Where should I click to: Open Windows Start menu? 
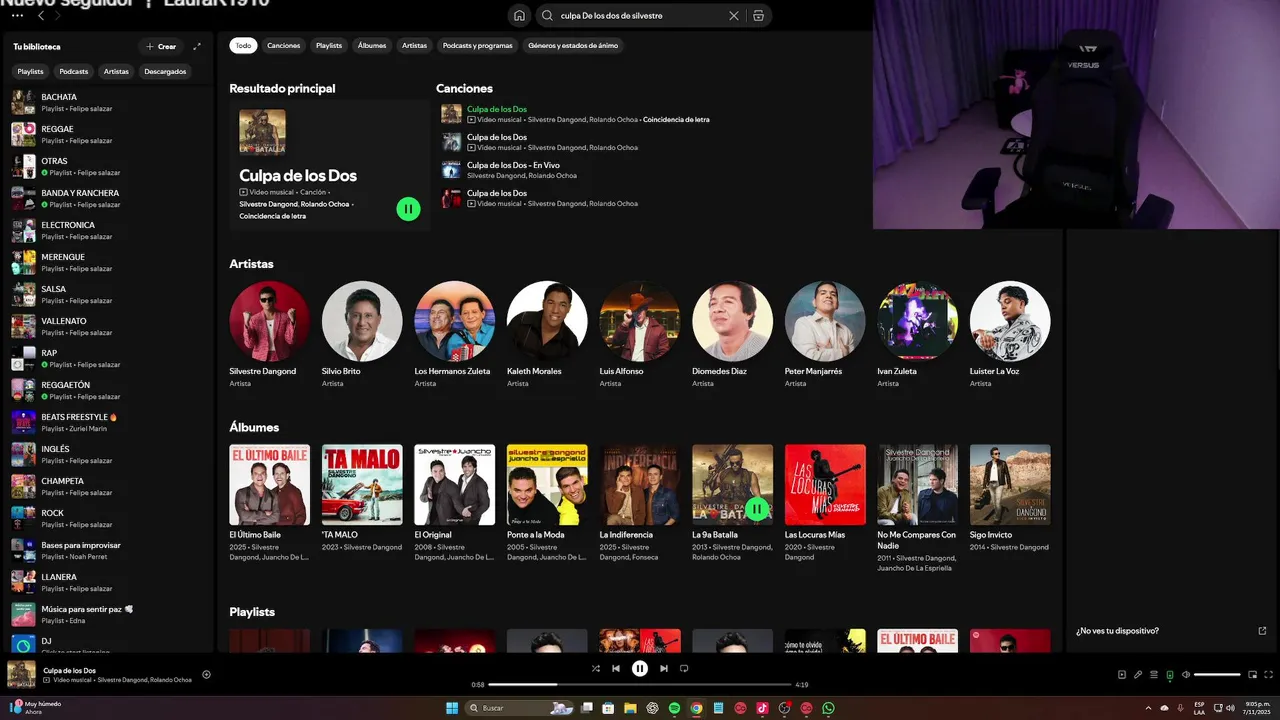(452, 708)
